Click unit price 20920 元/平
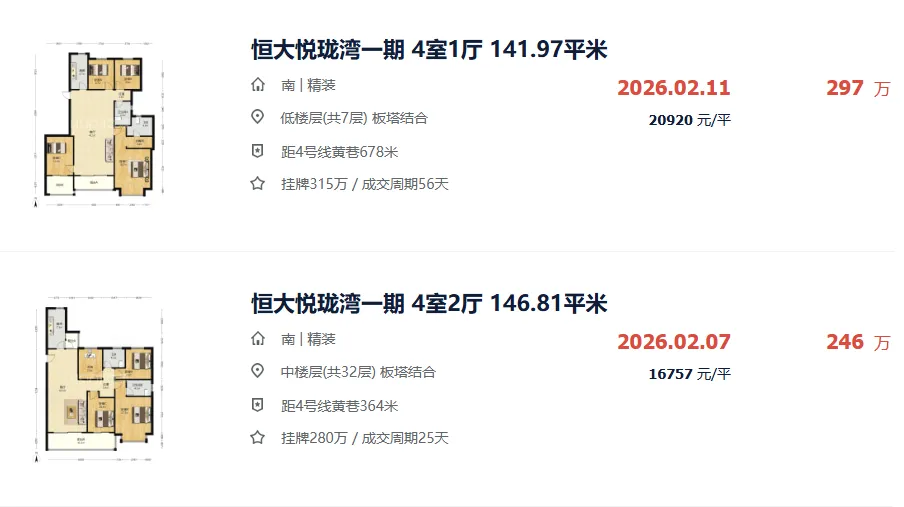 click(690, 120)
